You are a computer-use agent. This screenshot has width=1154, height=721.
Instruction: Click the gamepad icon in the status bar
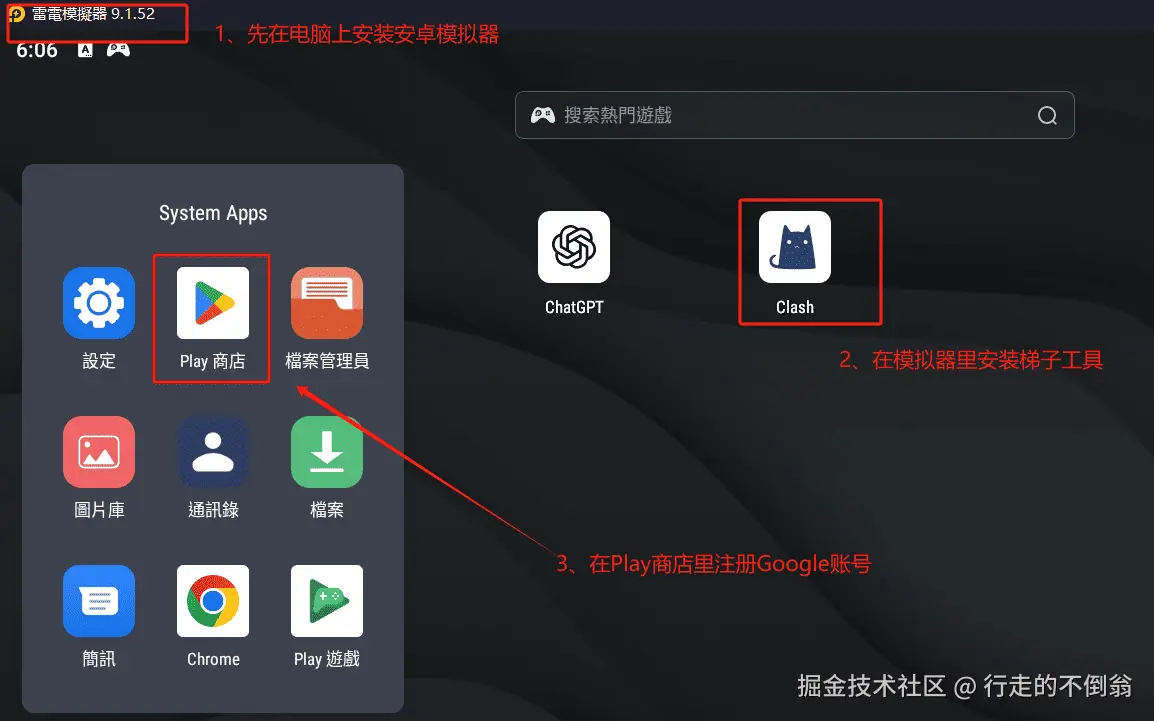pyautogui.click(x=119, y=50)
